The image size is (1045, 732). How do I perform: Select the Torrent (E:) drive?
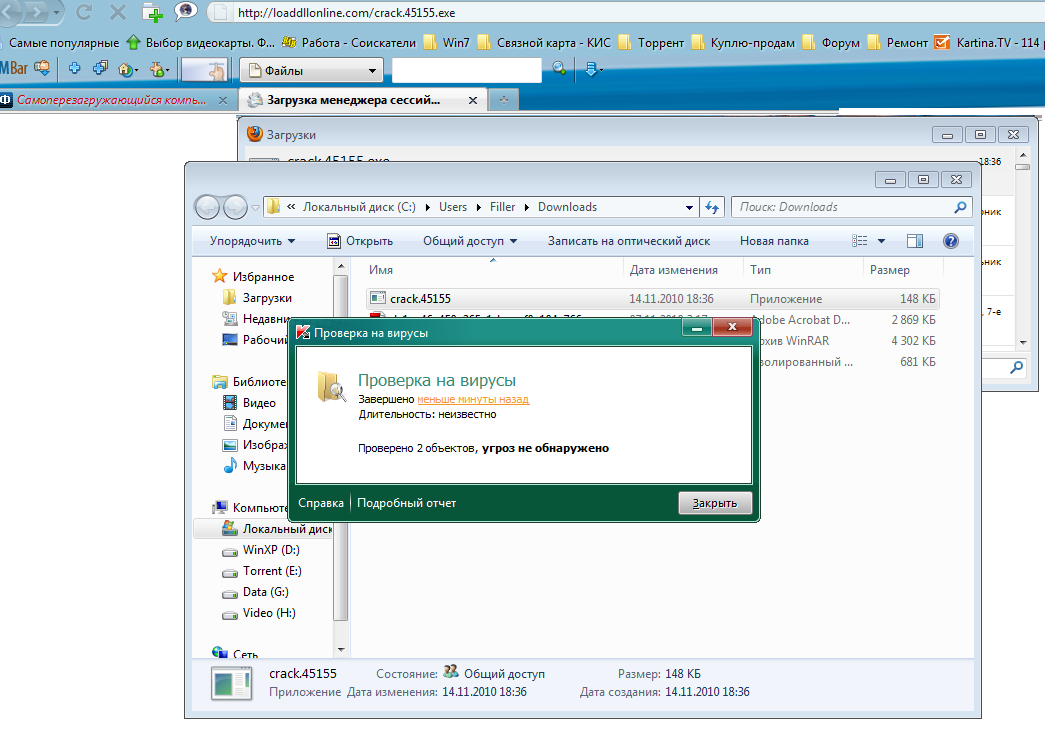[x=271, y=571]
